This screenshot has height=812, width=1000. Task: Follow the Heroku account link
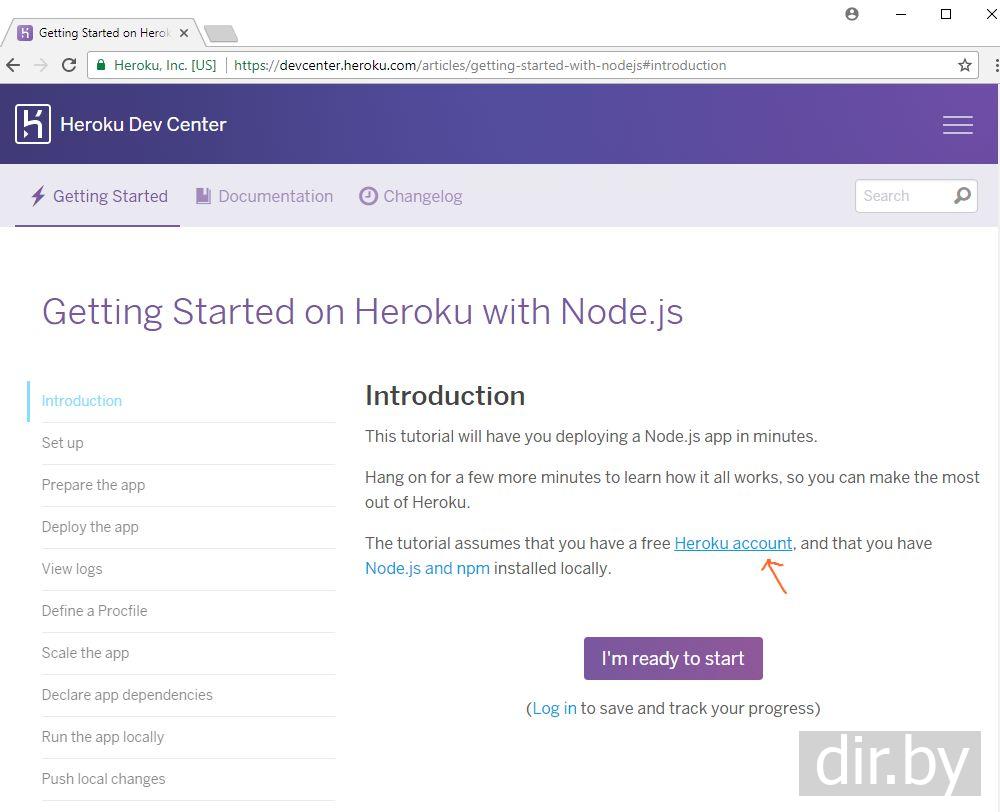click(733, 543)
